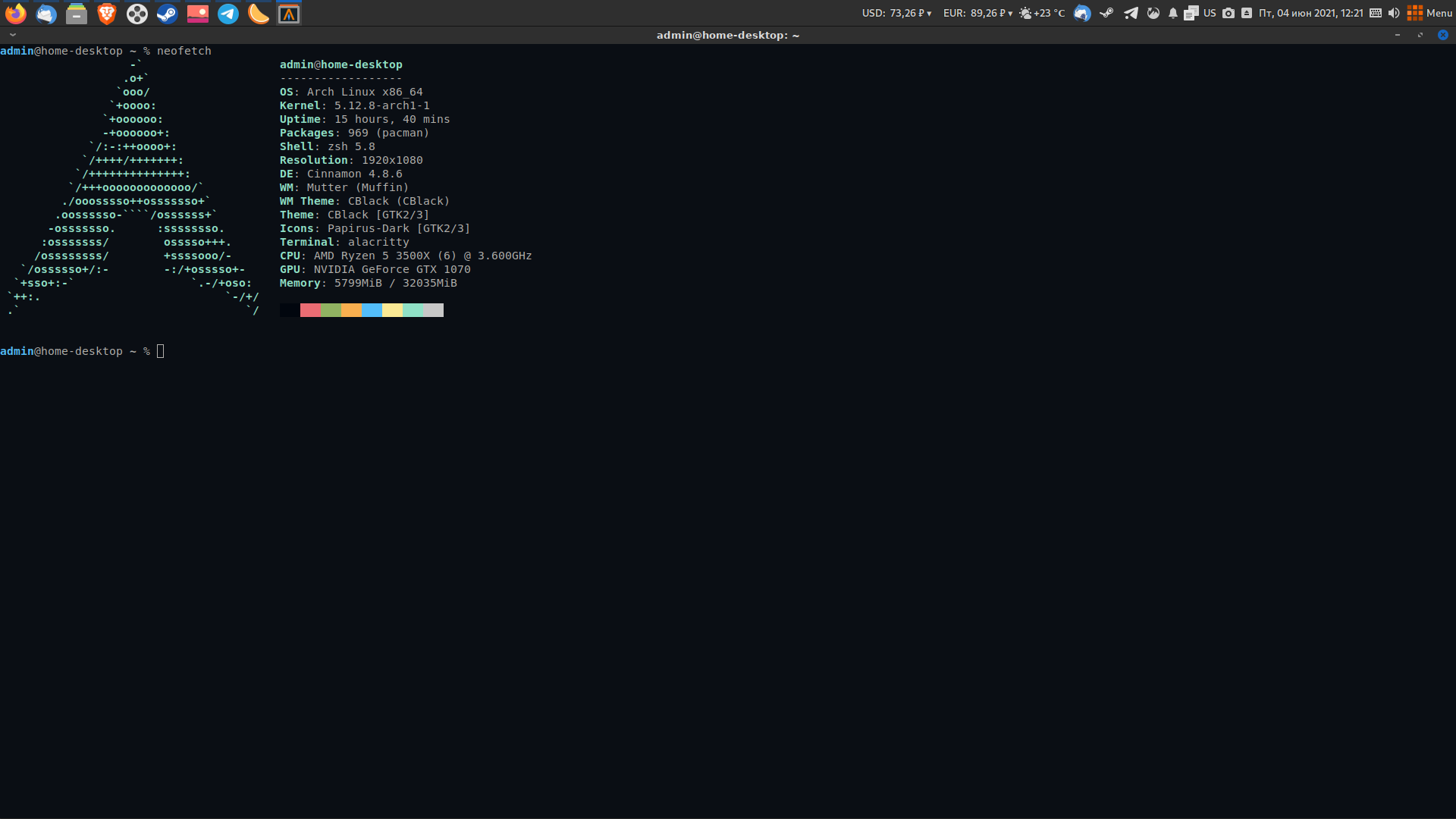Open the clipboard documents tray icon
The height and width of the screenshot is (819, 1456).
1191,13
